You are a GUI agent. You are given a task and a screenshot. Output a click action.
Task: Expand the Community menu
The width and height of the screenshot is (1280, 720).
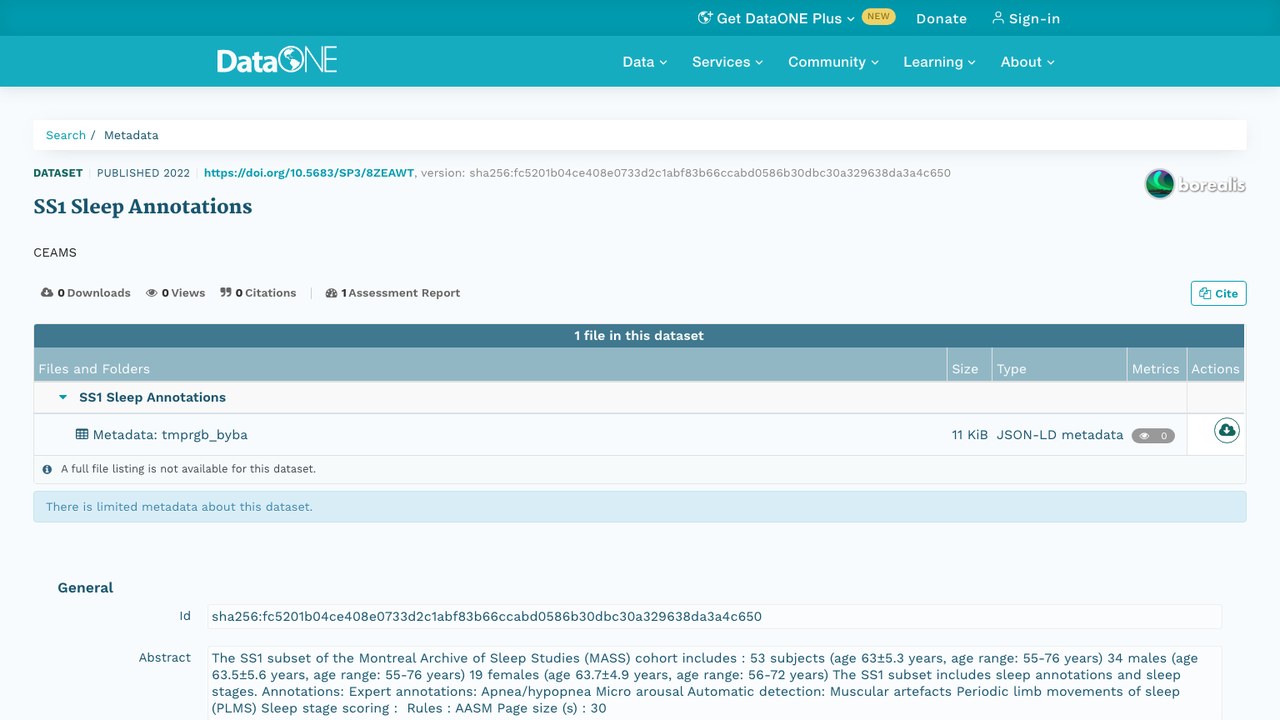(x=833, y=62)
